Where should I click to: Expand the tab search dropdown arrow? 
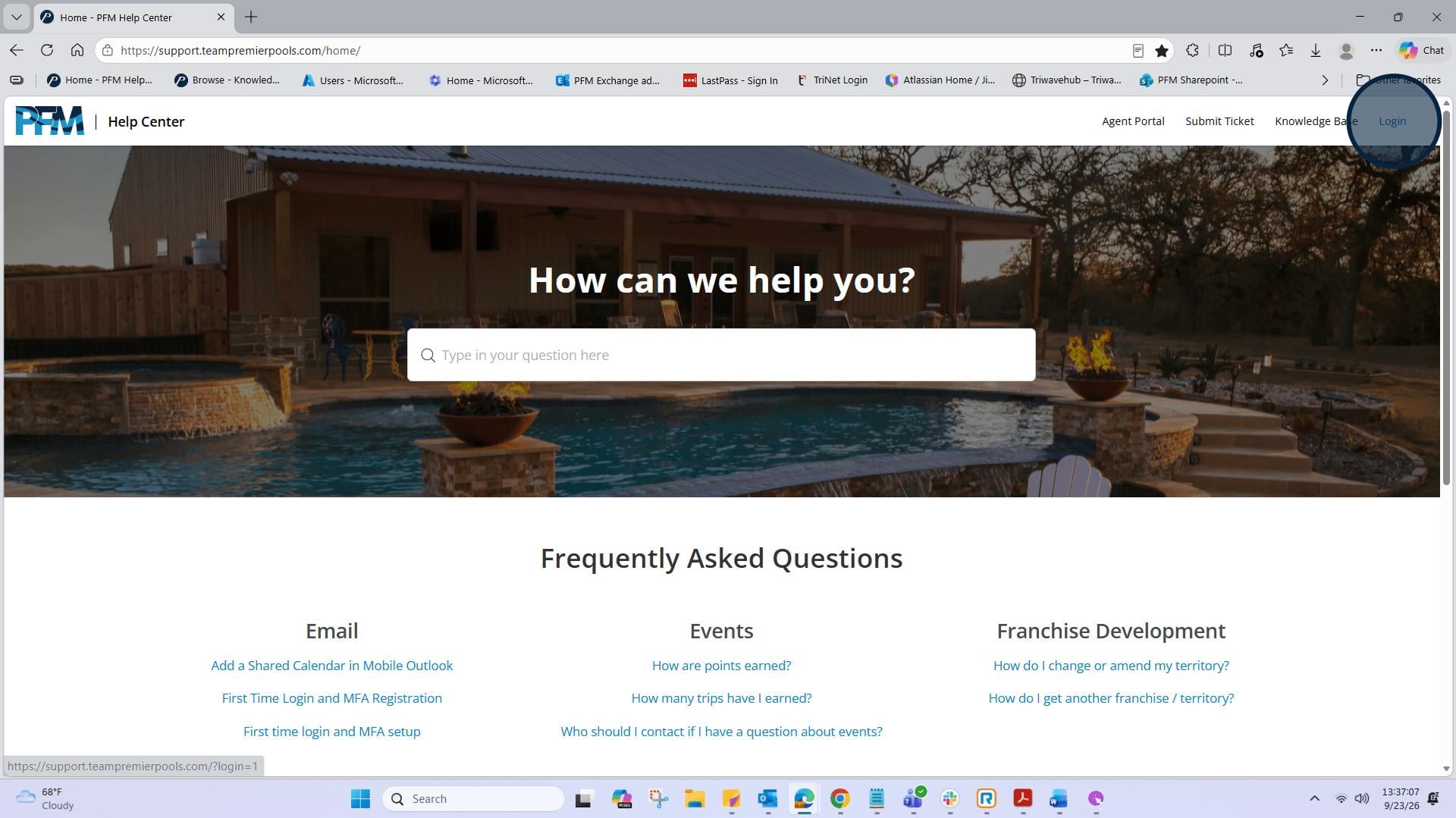[16, 17]
